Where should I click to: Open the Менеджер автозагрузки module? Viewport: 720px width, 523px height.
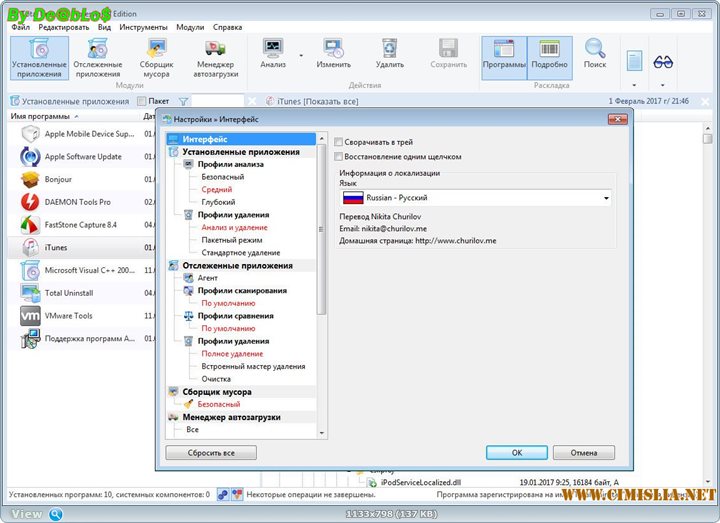tap(218, 56)
